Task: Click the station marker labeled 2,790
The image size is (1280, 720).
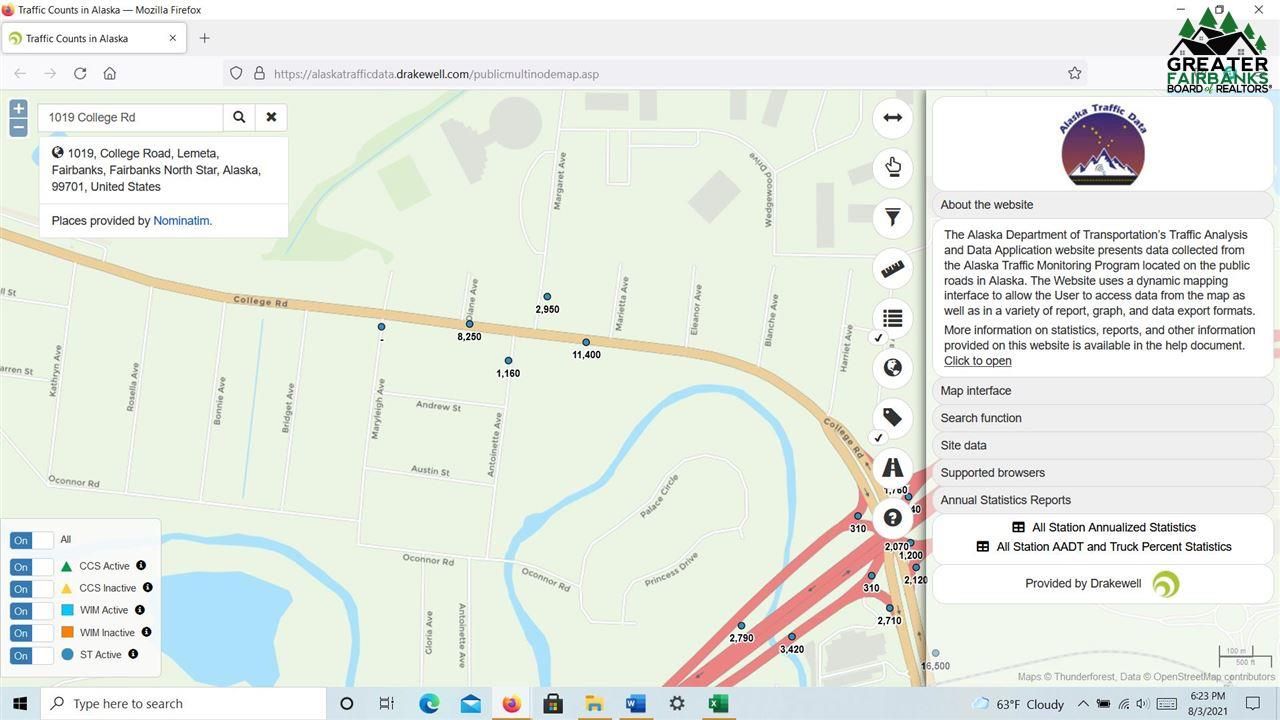Action: click(741, 626)
